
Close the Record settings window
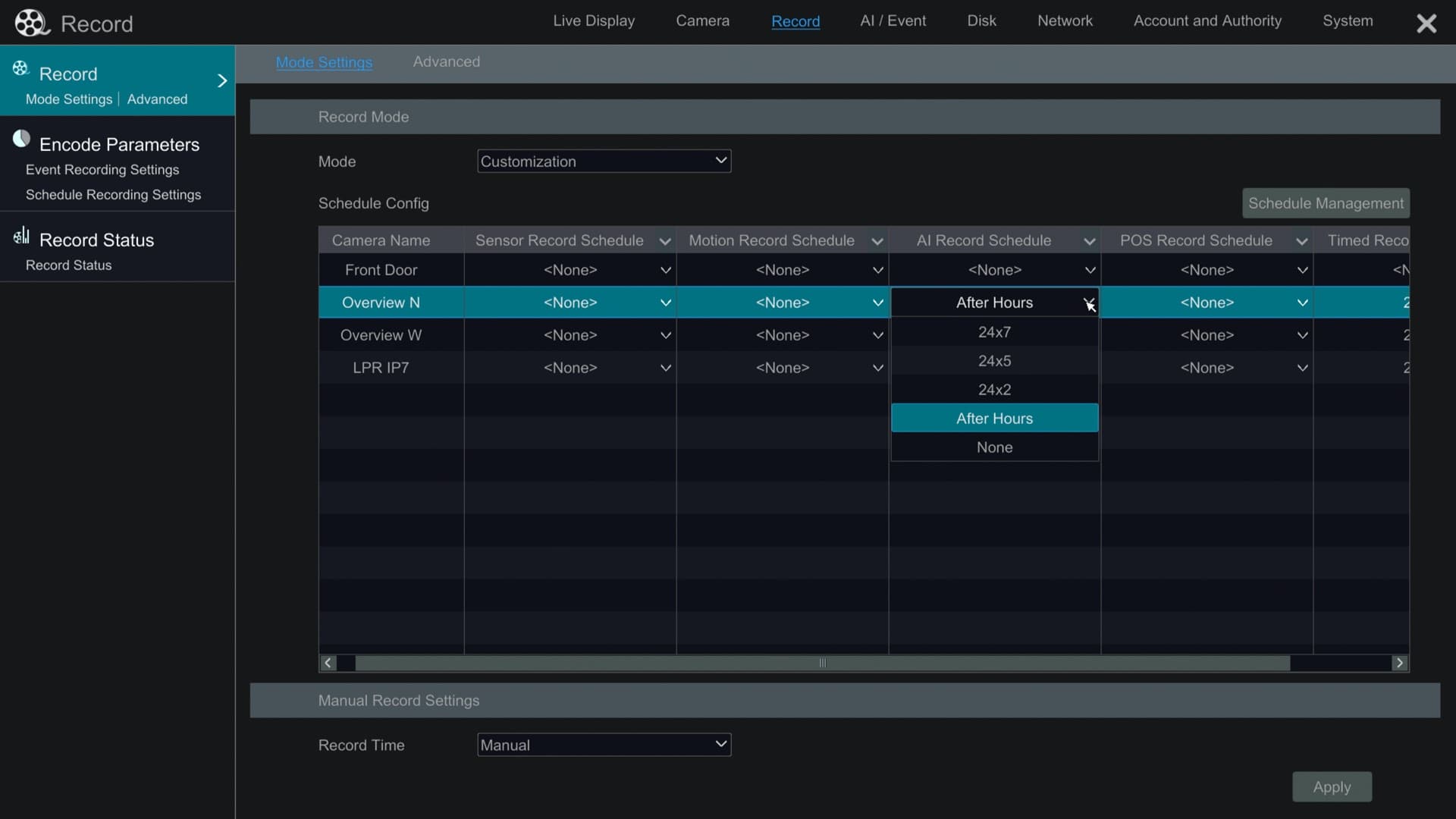tap(1426, 23)
